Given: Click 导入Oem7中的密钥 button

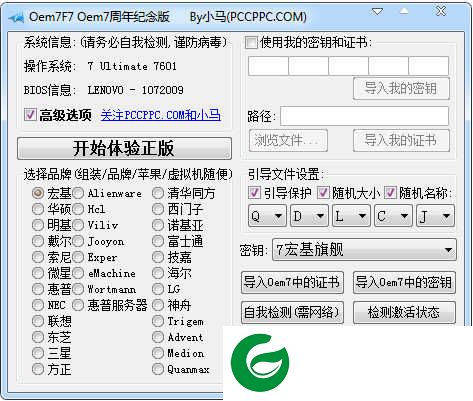Looking at the screenshot, I should tap(404, 283).
